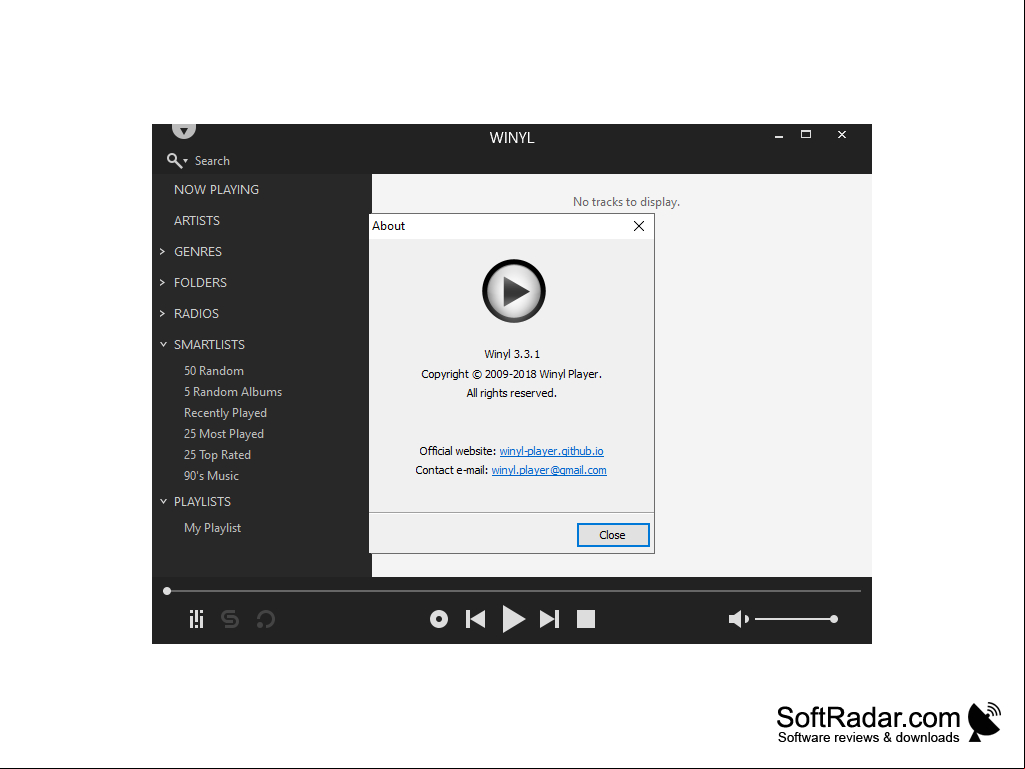This screenshot has height=769, width=1025.
Task: Start playback with the Play button
Action: 513,619
